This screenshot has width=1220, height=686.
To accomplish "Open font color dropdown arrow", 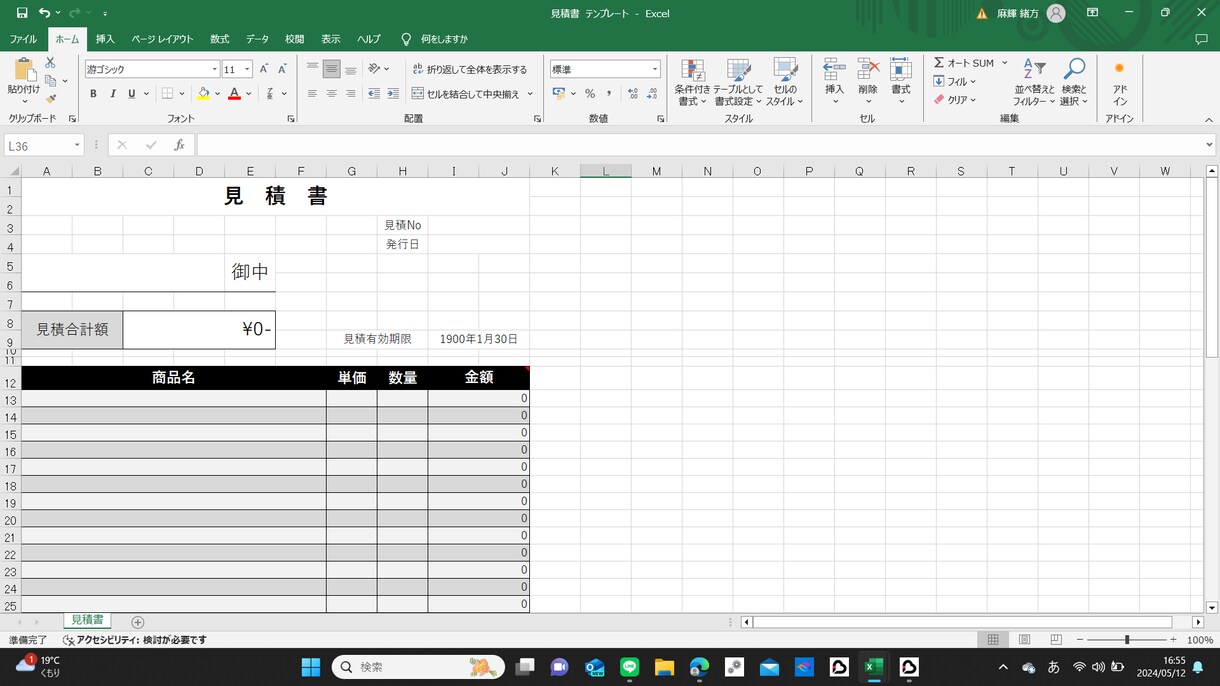I will point(249,94).
